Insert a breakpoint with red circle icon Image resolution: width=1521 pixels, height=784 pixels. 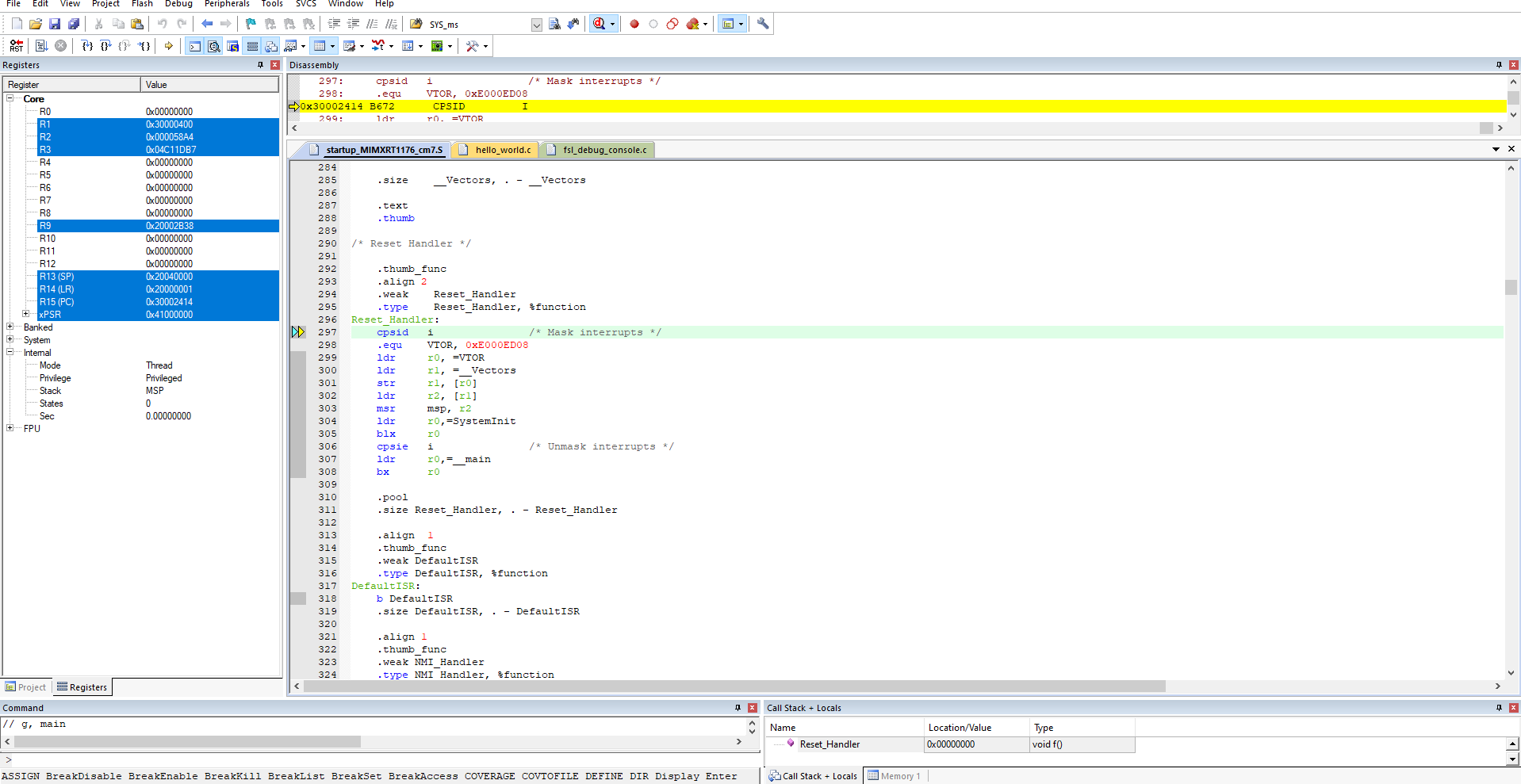634,24
